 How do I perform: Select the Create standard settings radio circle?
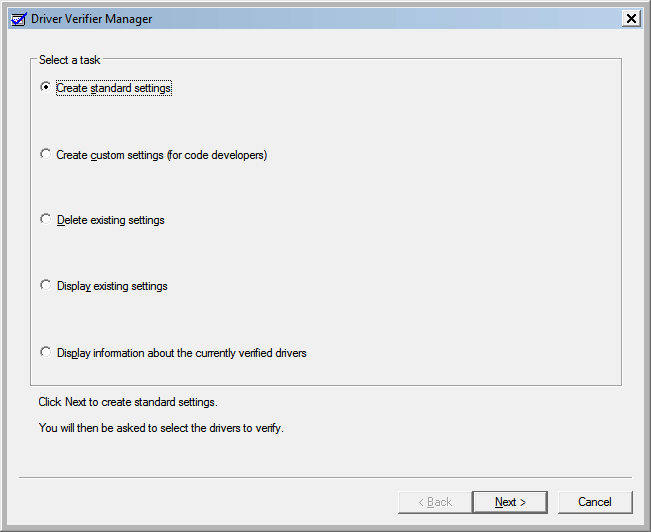(45, 87)
